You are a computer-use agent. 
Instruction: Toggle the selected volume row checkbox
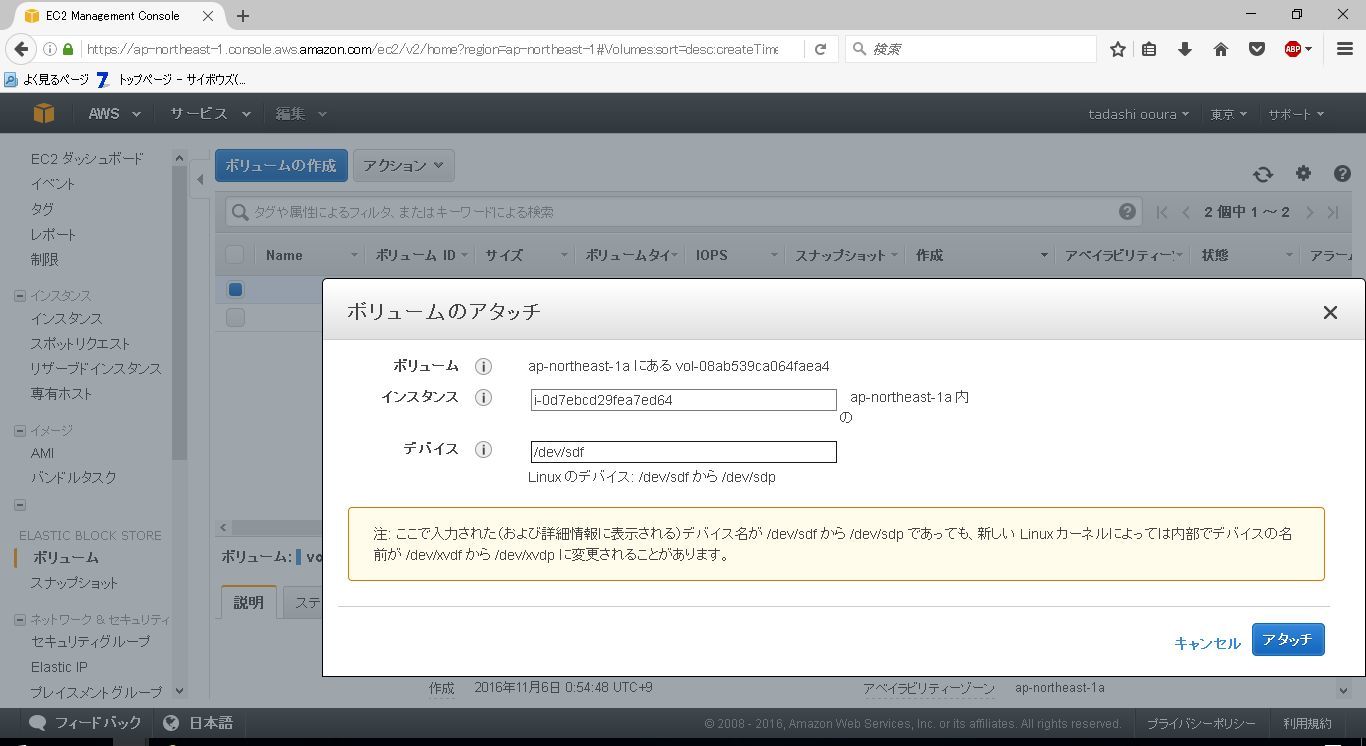(x=235, y=290)
